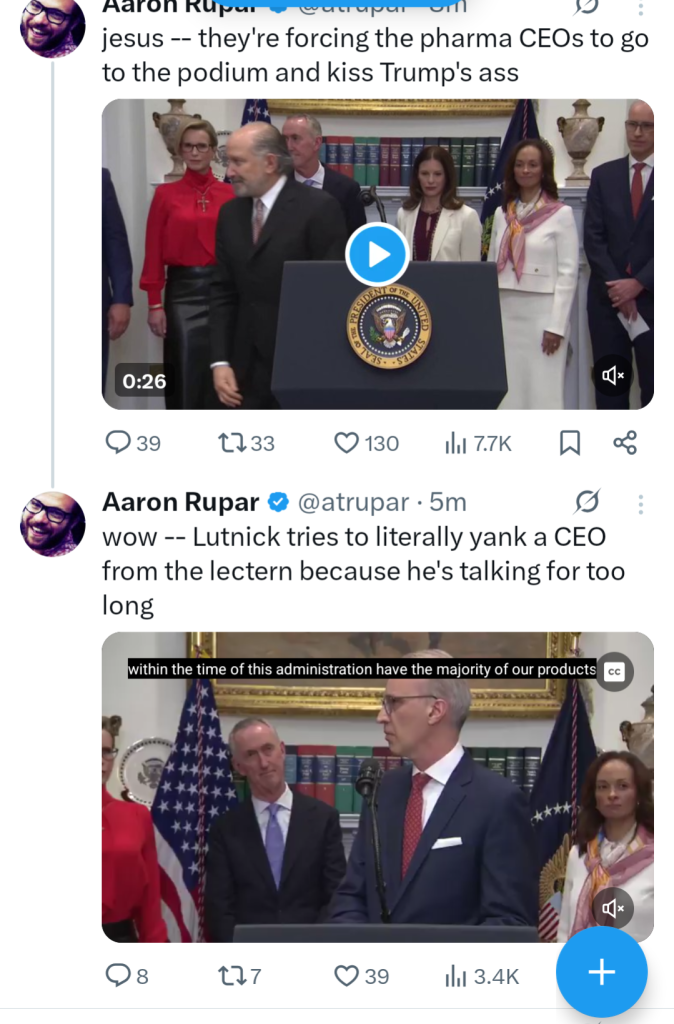Screen dimensions: 674x1024
Task: Bookmark the pharma CEOs tweet
Action: coord(571,442)
